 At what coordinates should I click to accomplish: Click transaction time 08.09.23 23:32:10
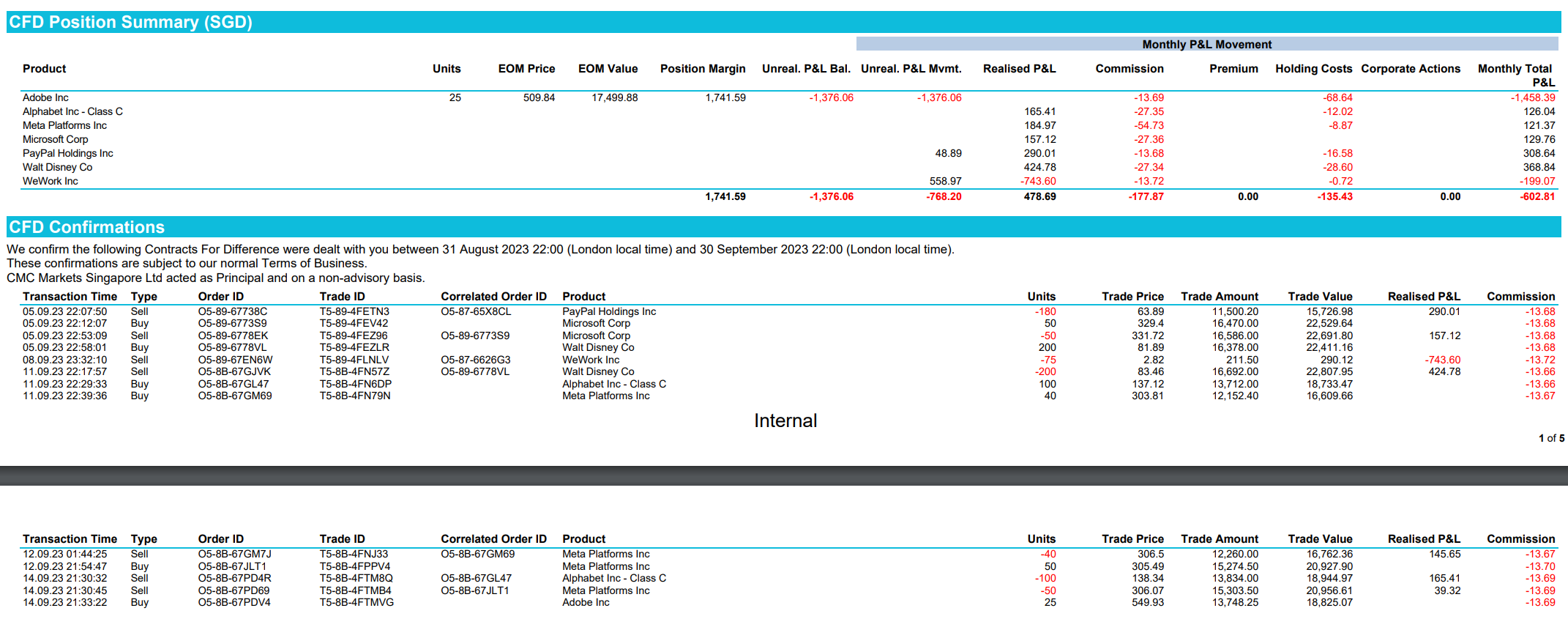point(64,360)
